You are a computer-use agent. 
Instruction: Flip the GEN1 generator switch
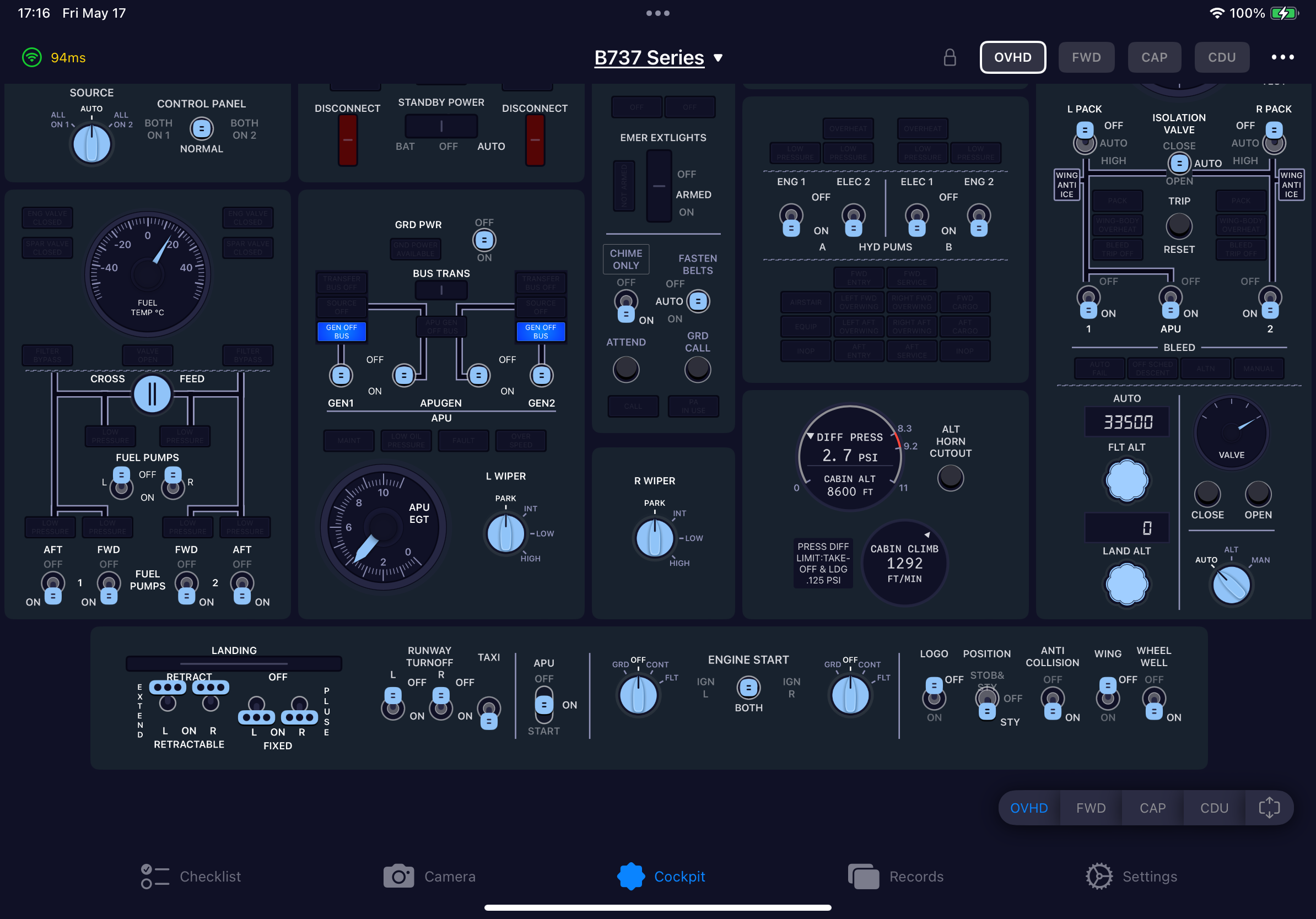[x=341, y=375]
